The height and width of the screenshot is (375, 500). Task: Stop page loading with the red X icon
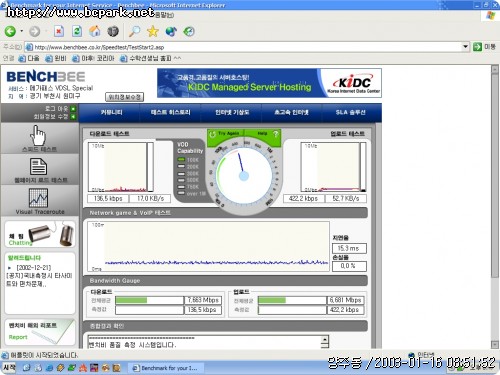pos(59,31)
